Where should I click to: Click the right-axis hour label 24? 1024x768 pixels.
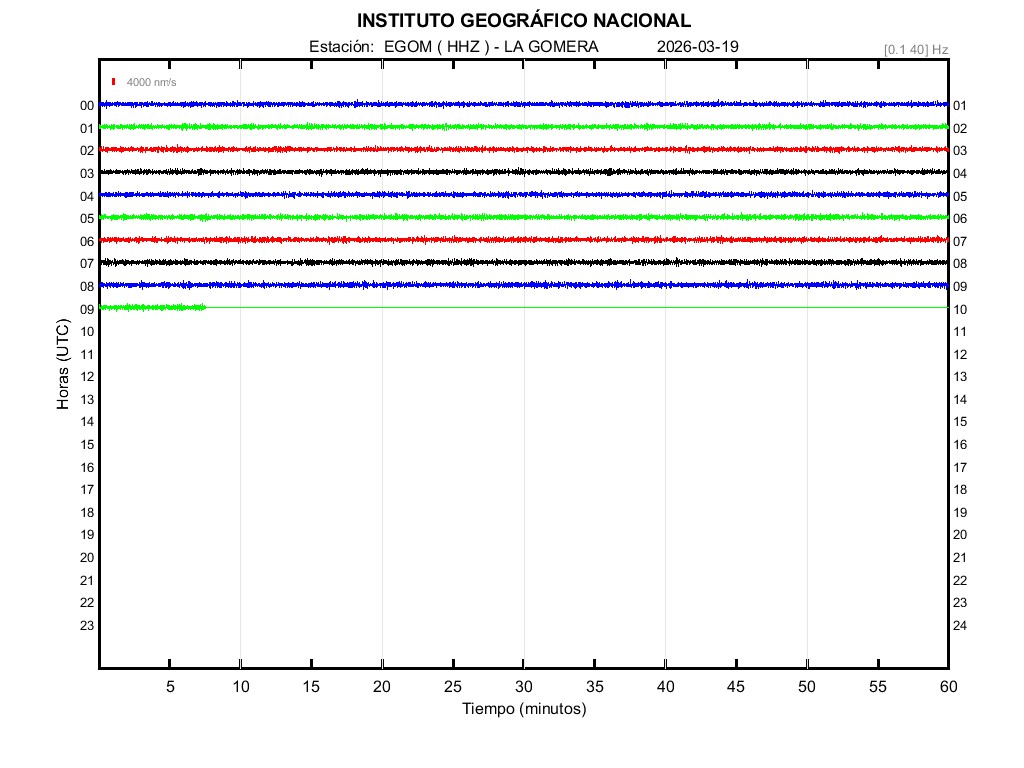[x=960, y=626]
